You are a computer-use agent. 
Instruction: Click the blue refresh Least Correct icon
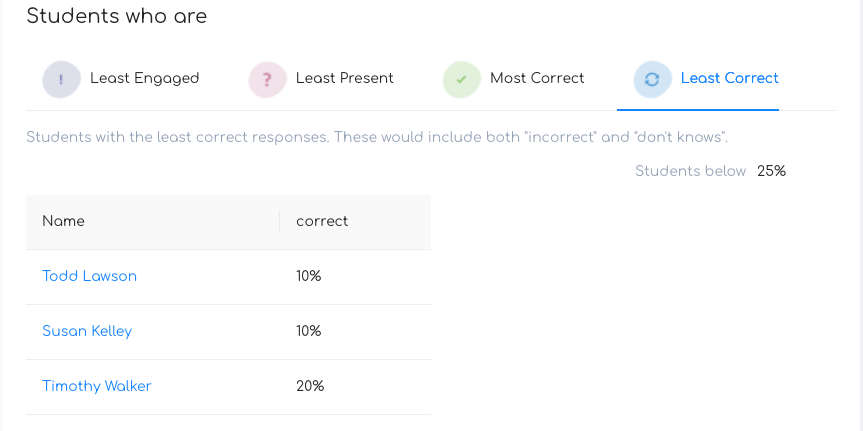coord(652,79)
